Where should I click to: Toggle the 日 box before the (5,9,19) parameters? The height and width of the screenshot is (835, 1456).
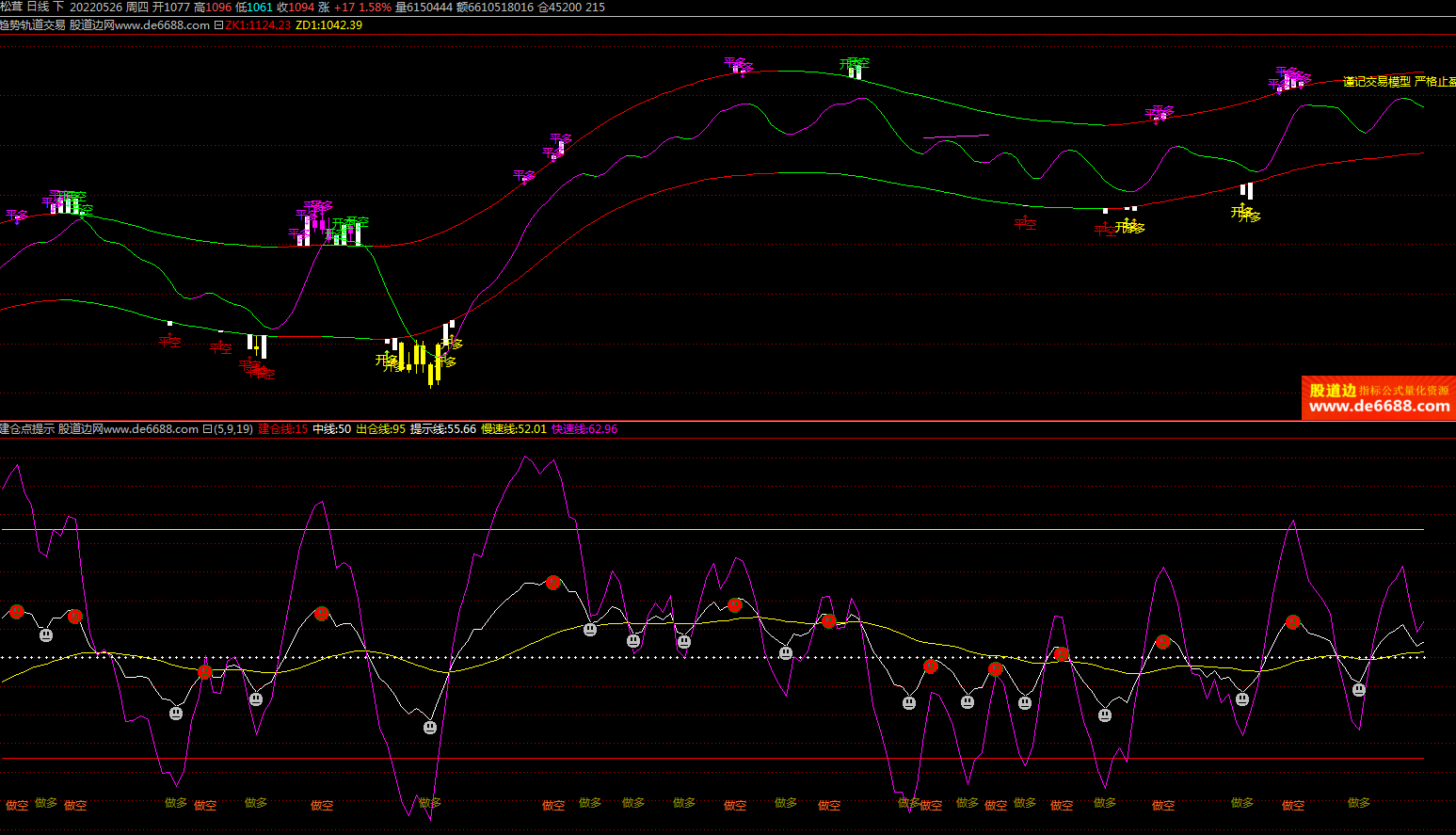(x=207, y=429)
